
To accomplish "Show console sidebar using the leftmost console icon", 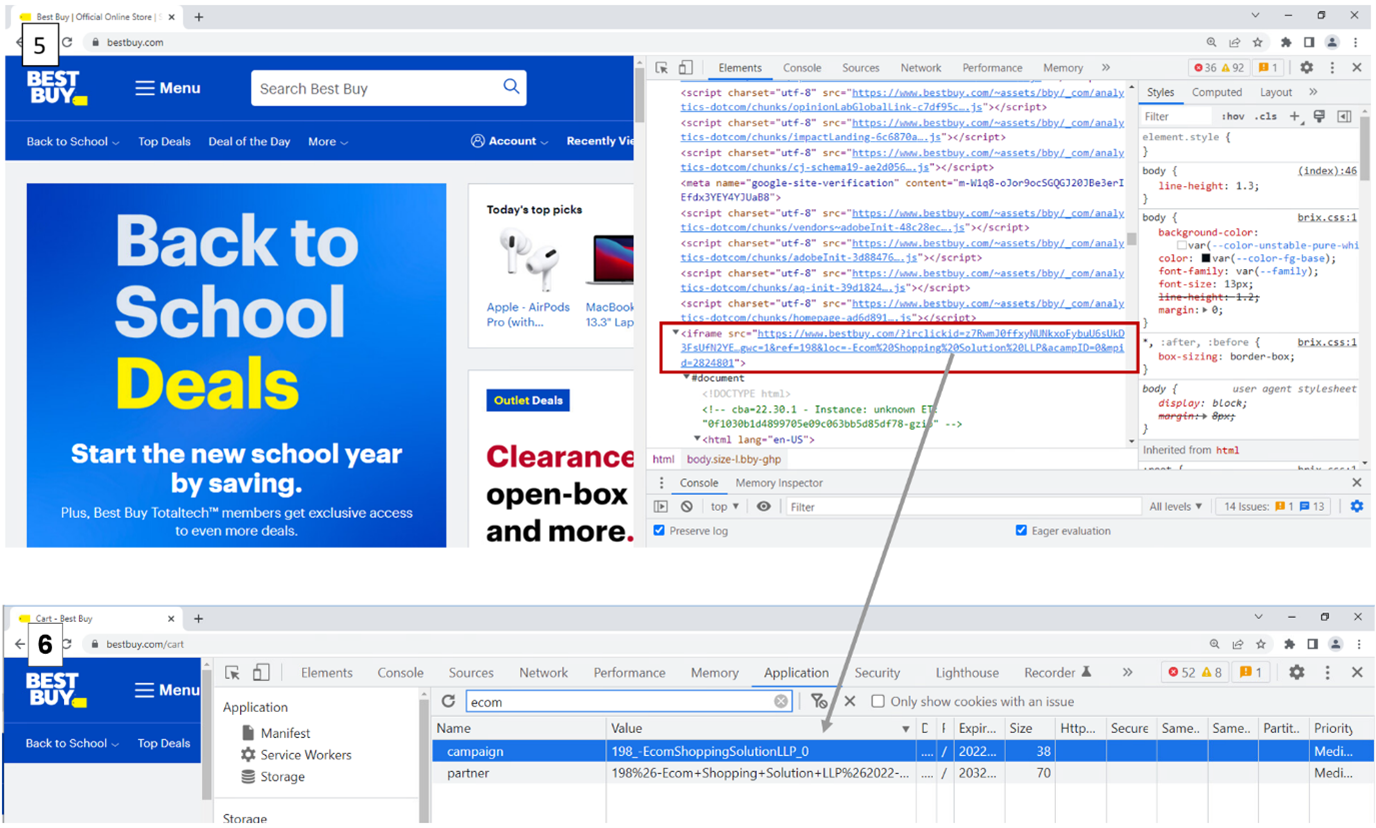I will click(x=661, y=507).
